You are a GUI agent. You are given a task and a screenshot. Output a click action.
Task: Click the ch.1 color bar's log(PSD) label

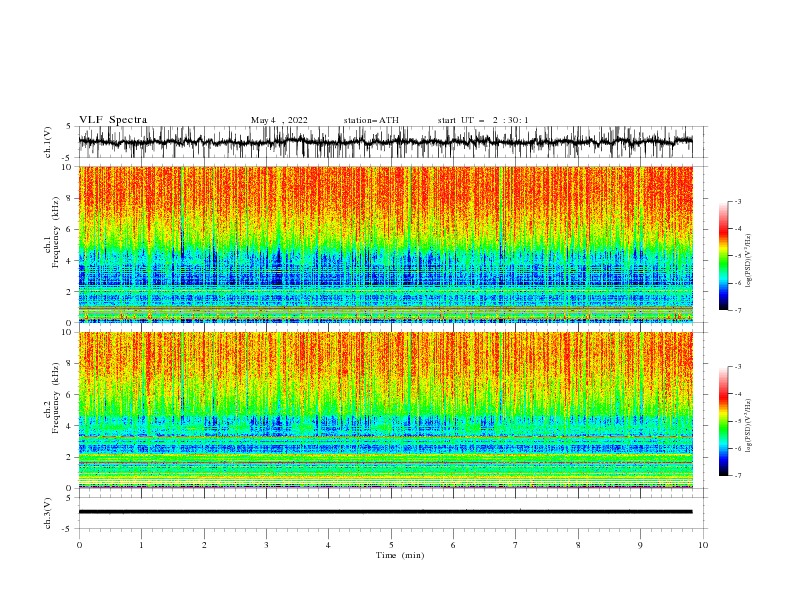click(x=748, y=261)
